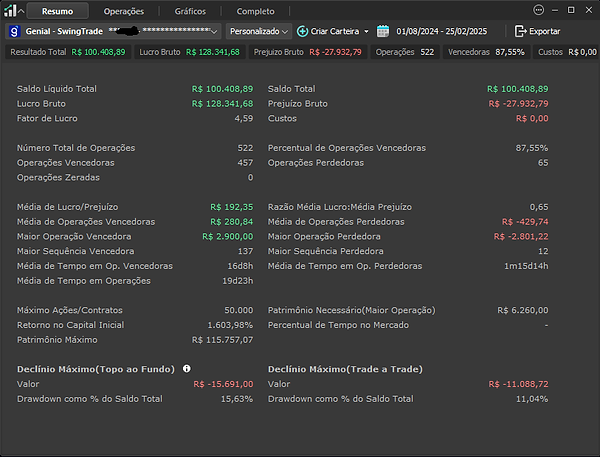
Task: Click the Resultado Total value in summary bar
Action: 99,51
